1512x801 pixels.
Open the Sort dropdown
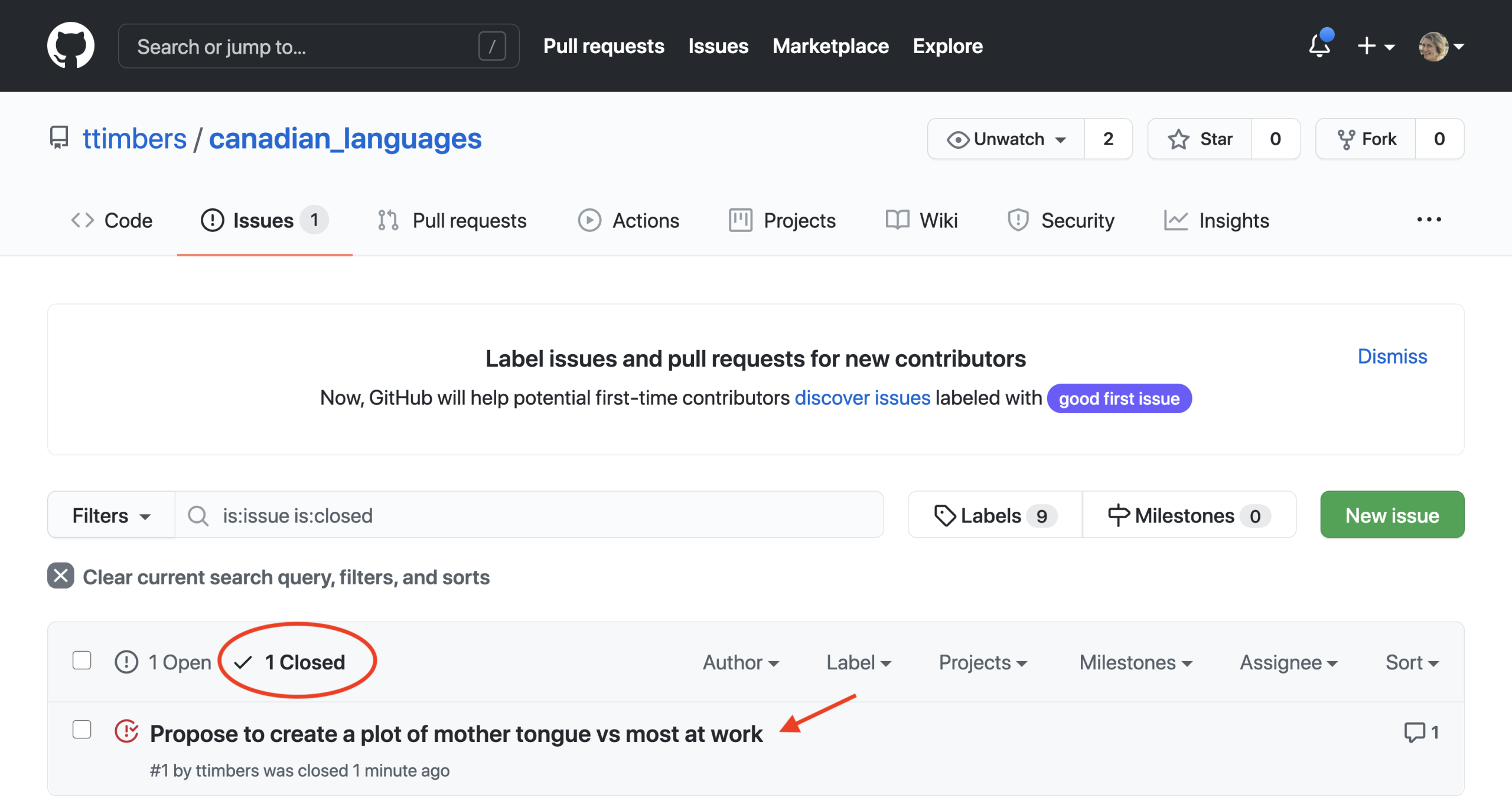pyautogui.click(x=1412, y=662)
